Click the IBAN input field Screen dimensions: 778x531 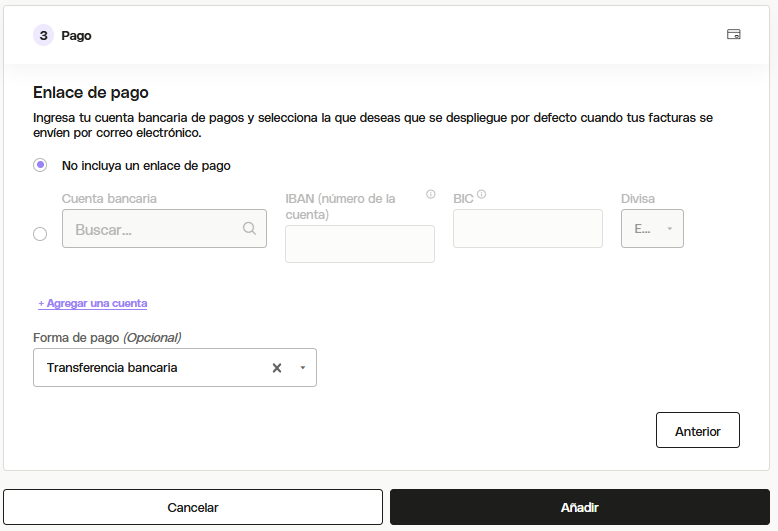tap(360, 244)
